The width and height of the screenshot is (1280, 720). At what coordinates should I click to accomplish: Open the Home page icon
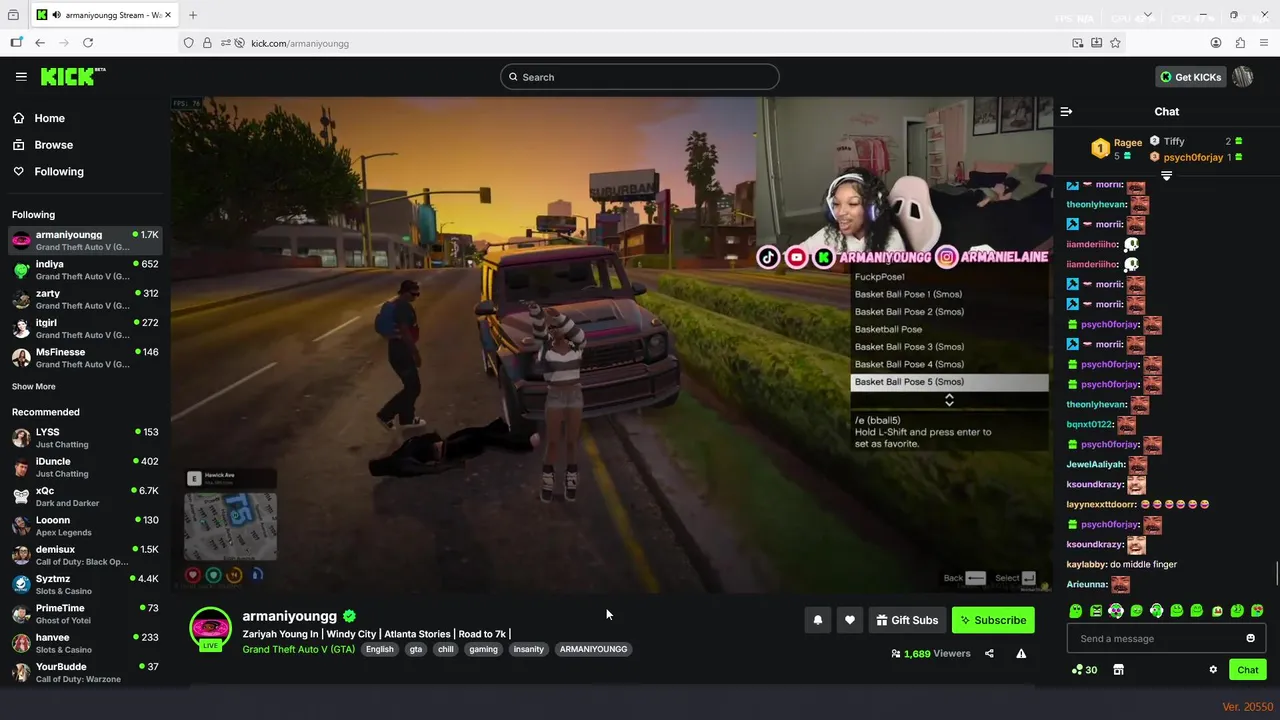(19, 118)
